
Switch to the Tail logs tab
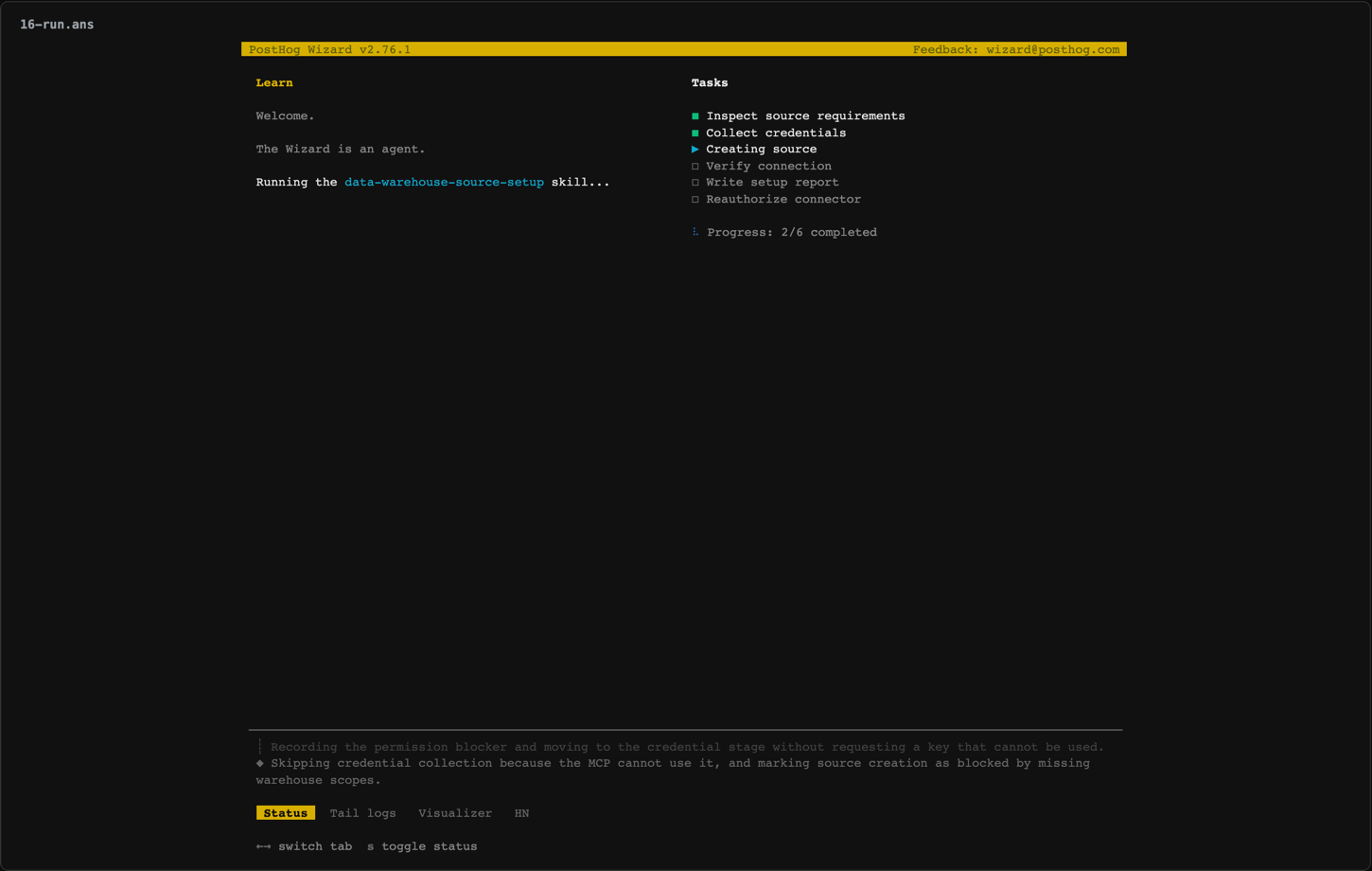click(362, 813)
